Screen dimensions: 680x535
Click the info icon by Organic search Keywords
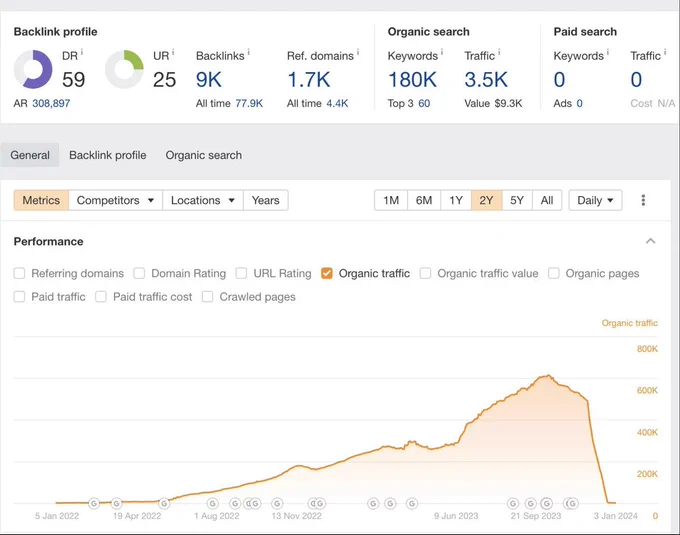(x=442, y=52)
